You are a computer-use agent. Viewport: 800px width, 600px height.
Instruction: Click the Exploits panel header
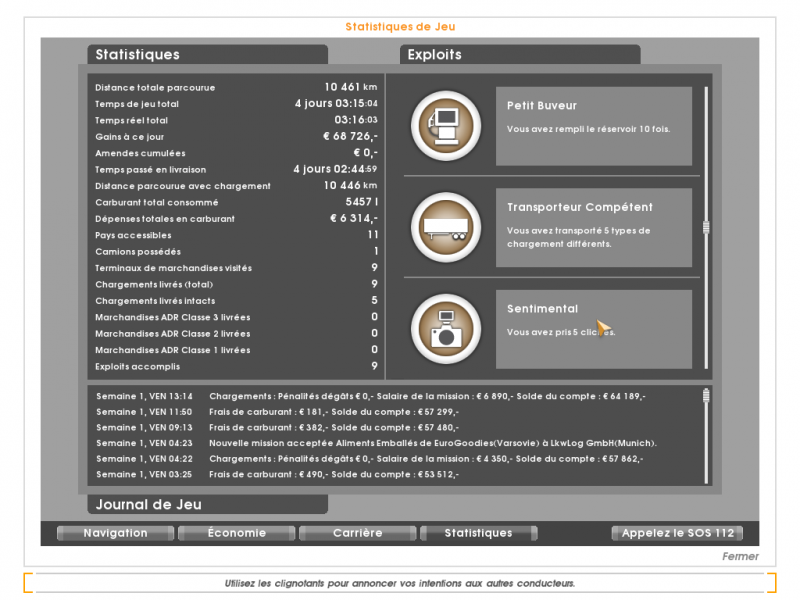pyautogui.click(x=520, y=55)
